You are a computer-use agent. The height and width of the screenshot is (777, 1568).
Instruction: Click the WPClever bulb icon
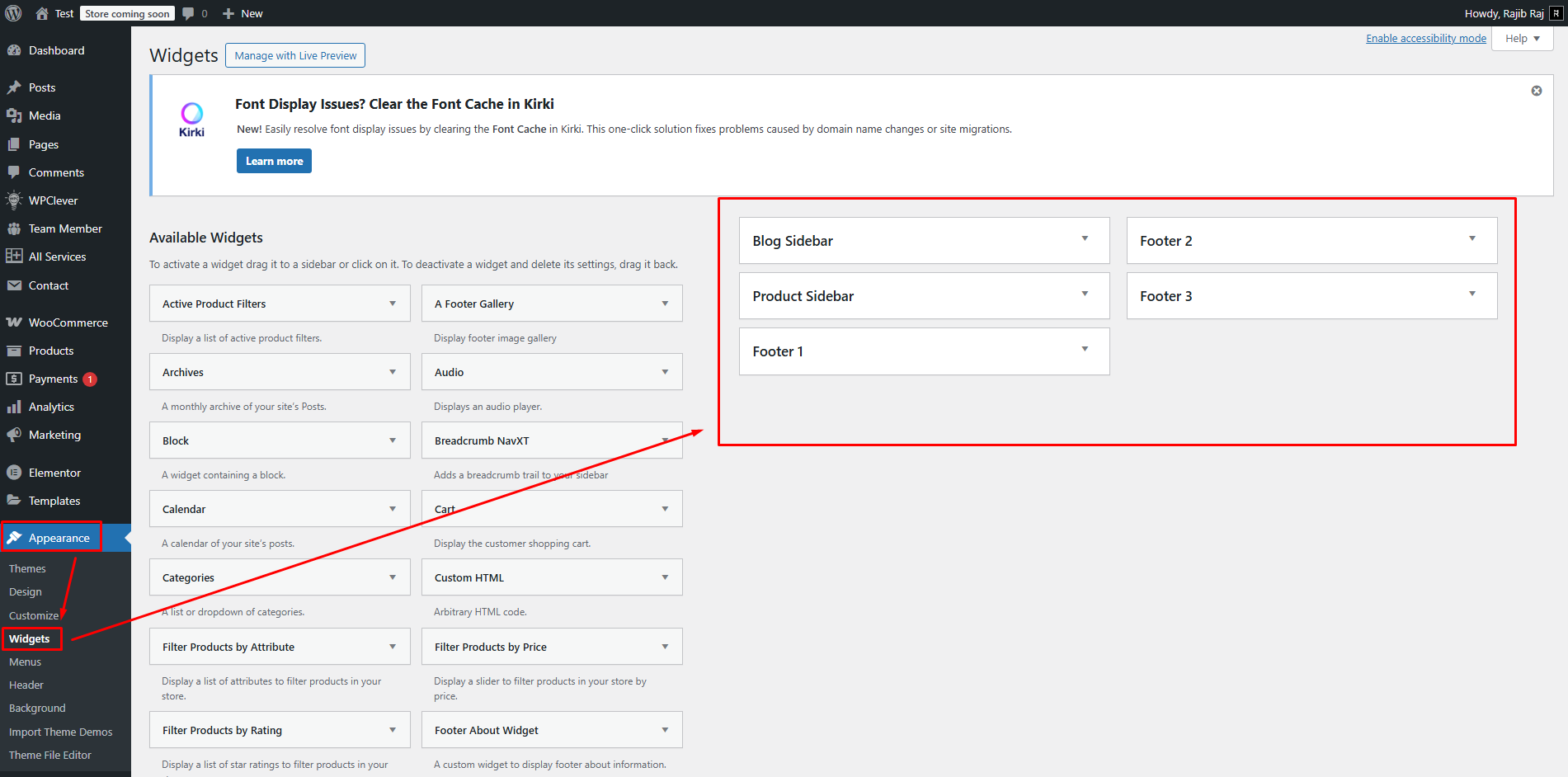[x=14, y=200]
